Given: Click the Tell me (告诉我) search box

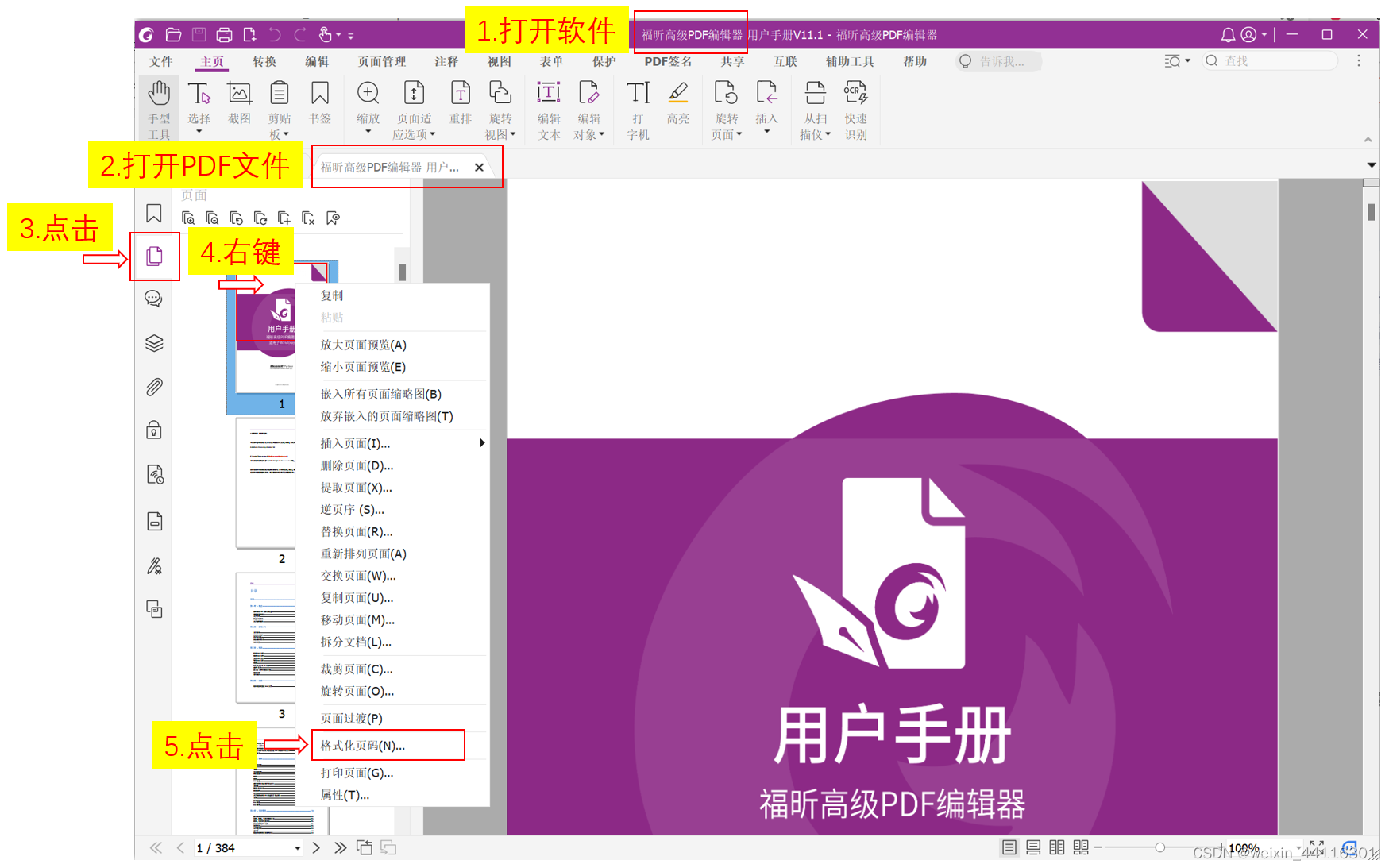Looking at the screenshot, I should [999, 61].
